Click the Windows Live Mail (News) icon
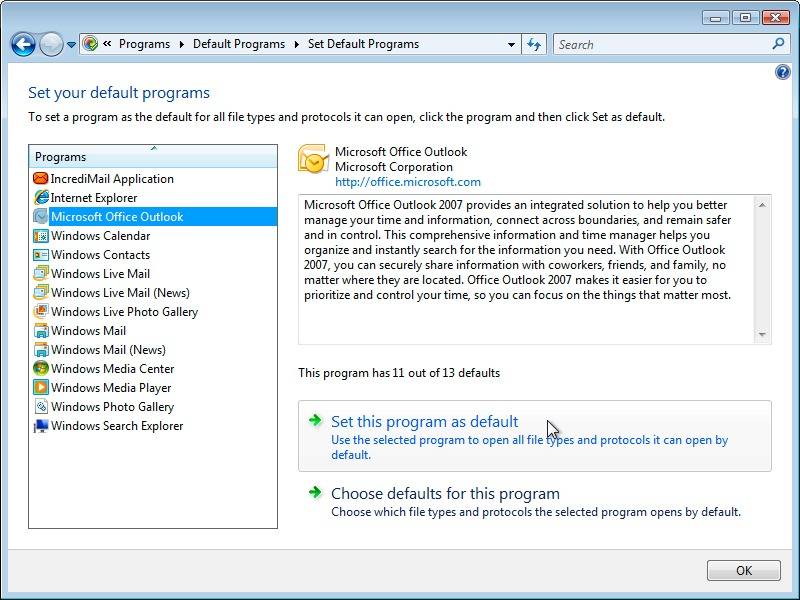800x600 pixels. point(41,292)
